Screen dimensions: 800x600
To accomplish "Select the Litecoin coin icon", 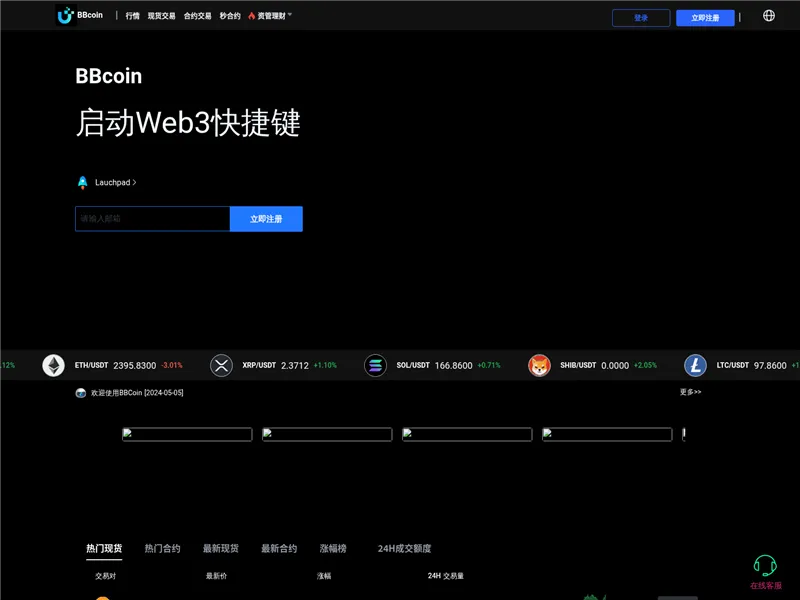I will point(695,365).
